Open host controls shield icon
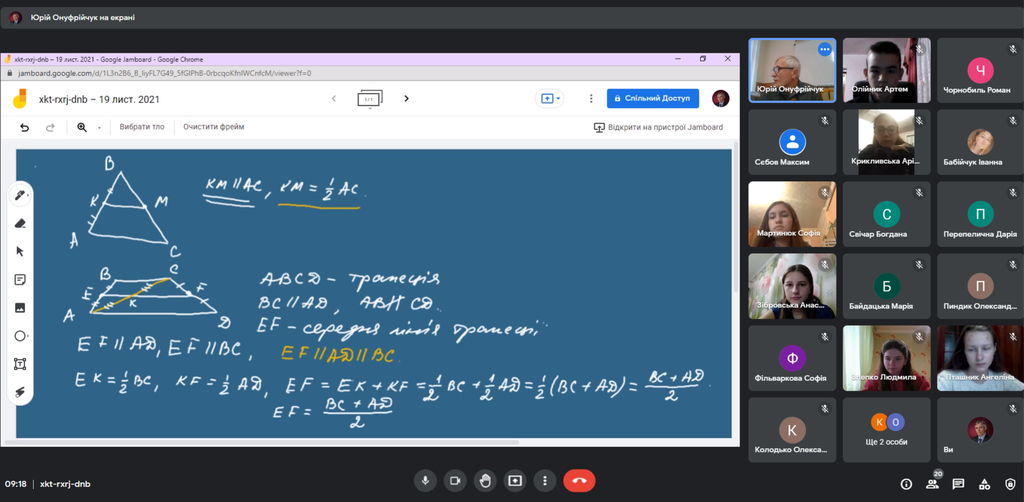The width and height of the screenshot is (1024, 502). (1010, 484)
